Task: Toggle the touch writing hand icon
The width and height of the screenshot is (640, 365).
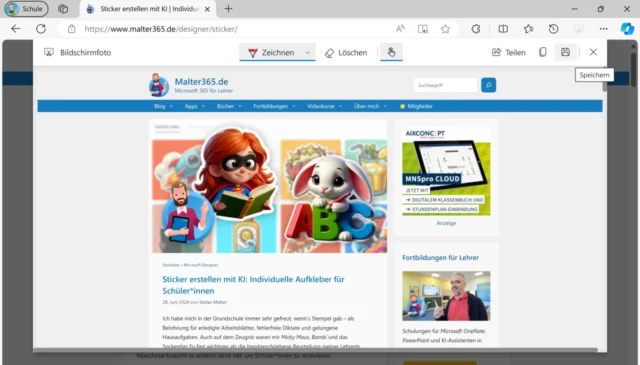Action: (x=391, y=52)
